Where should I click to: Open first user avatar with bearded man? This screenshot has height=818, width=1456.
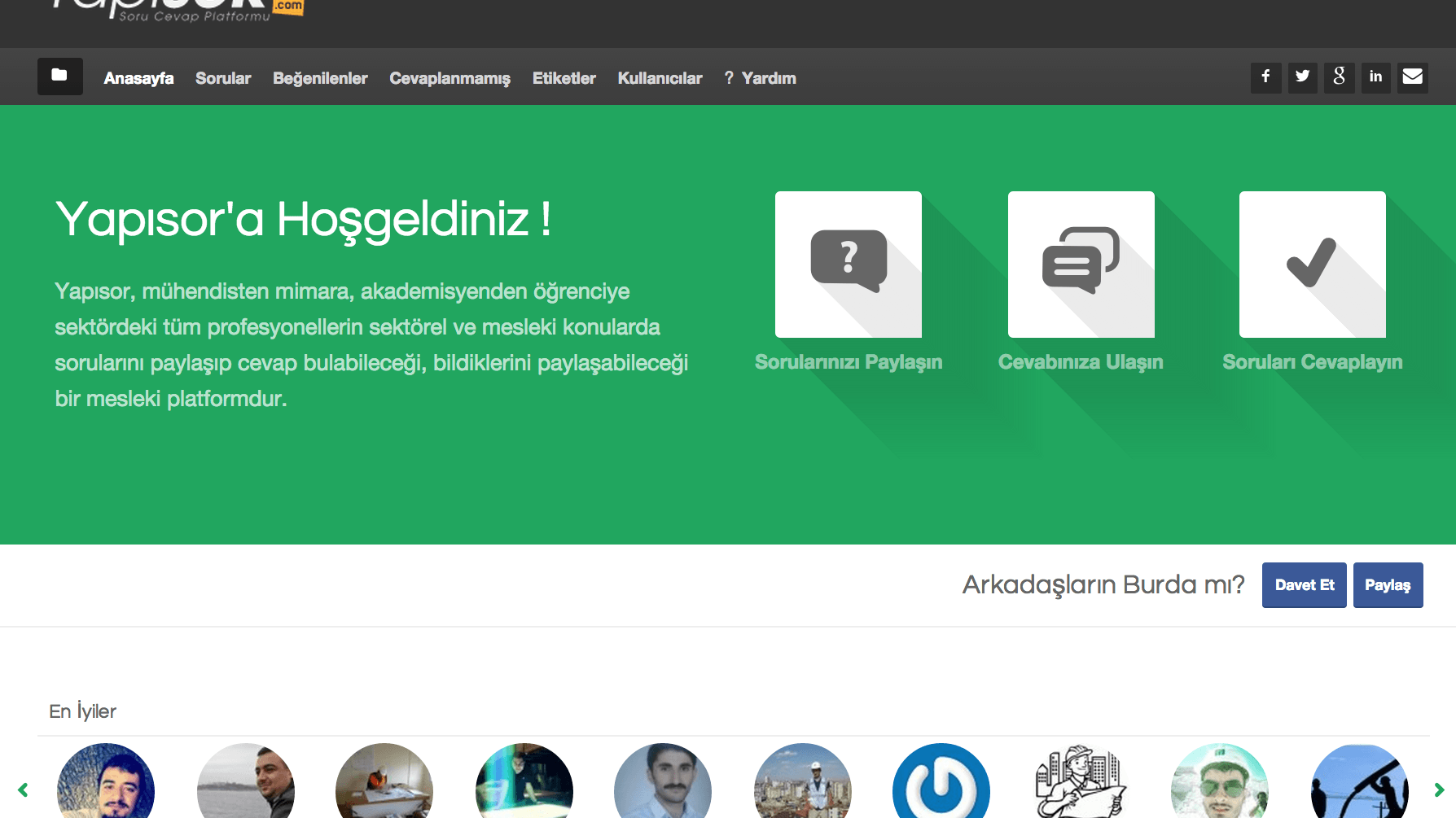coord(106,781)
